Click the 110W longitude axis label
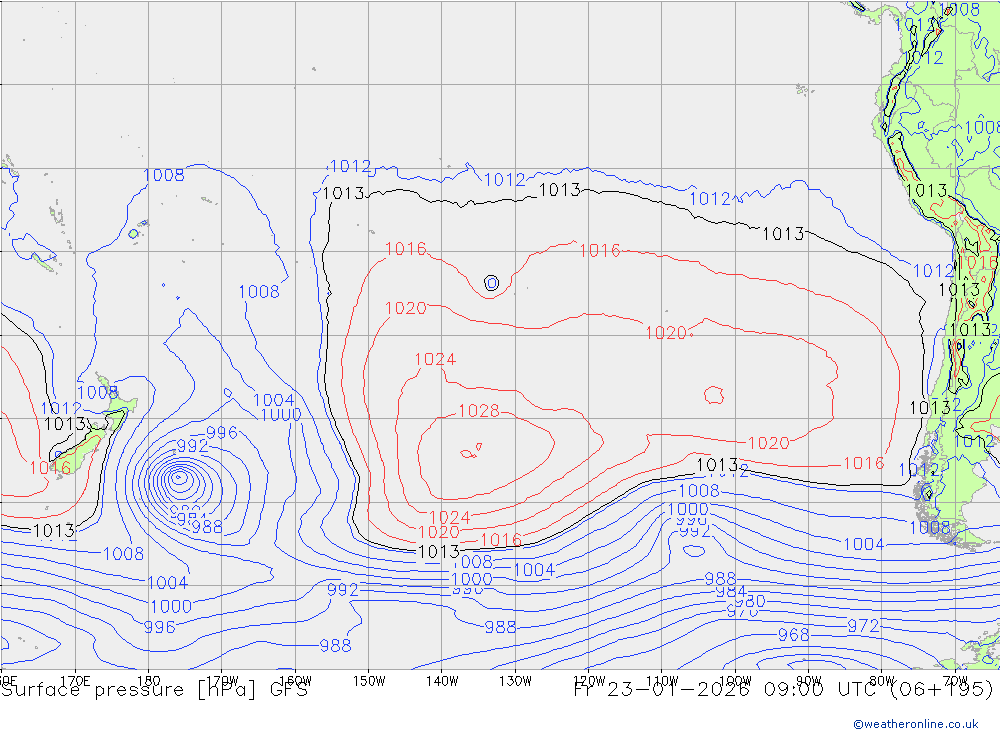The width and height of the screenshot is (1000, 733). tap(661, 681)
